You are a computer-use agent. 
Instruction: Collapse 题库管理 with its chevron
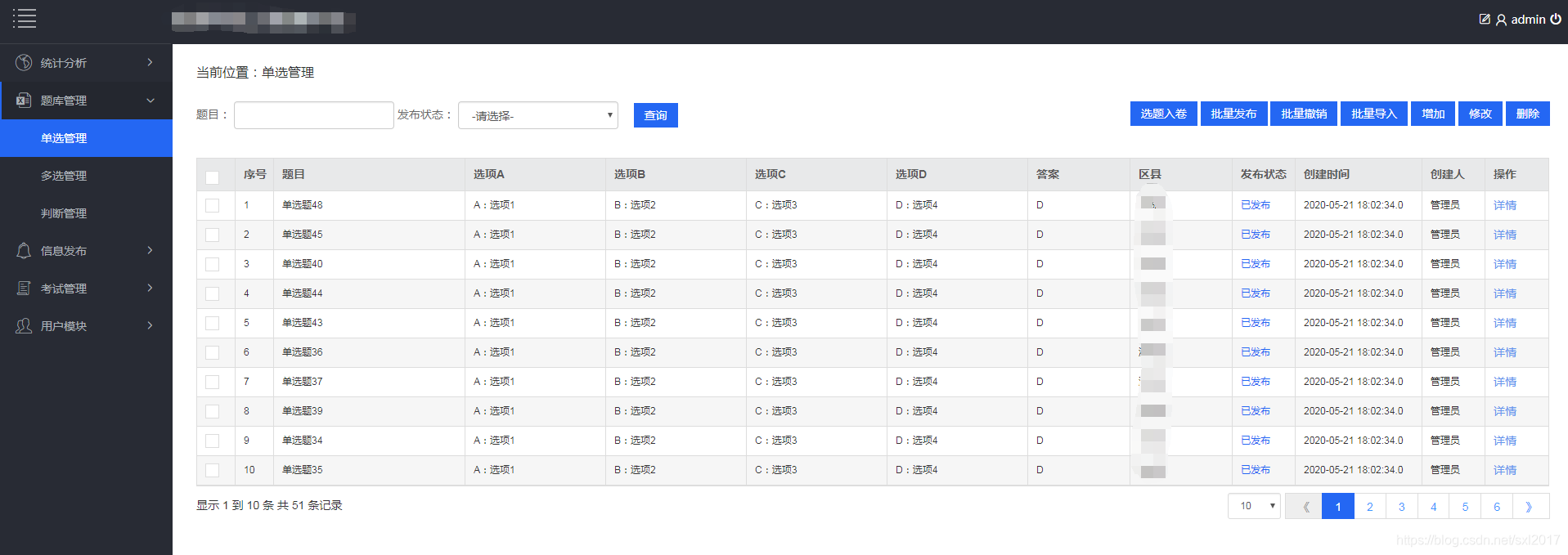click(x=151, y=101)
